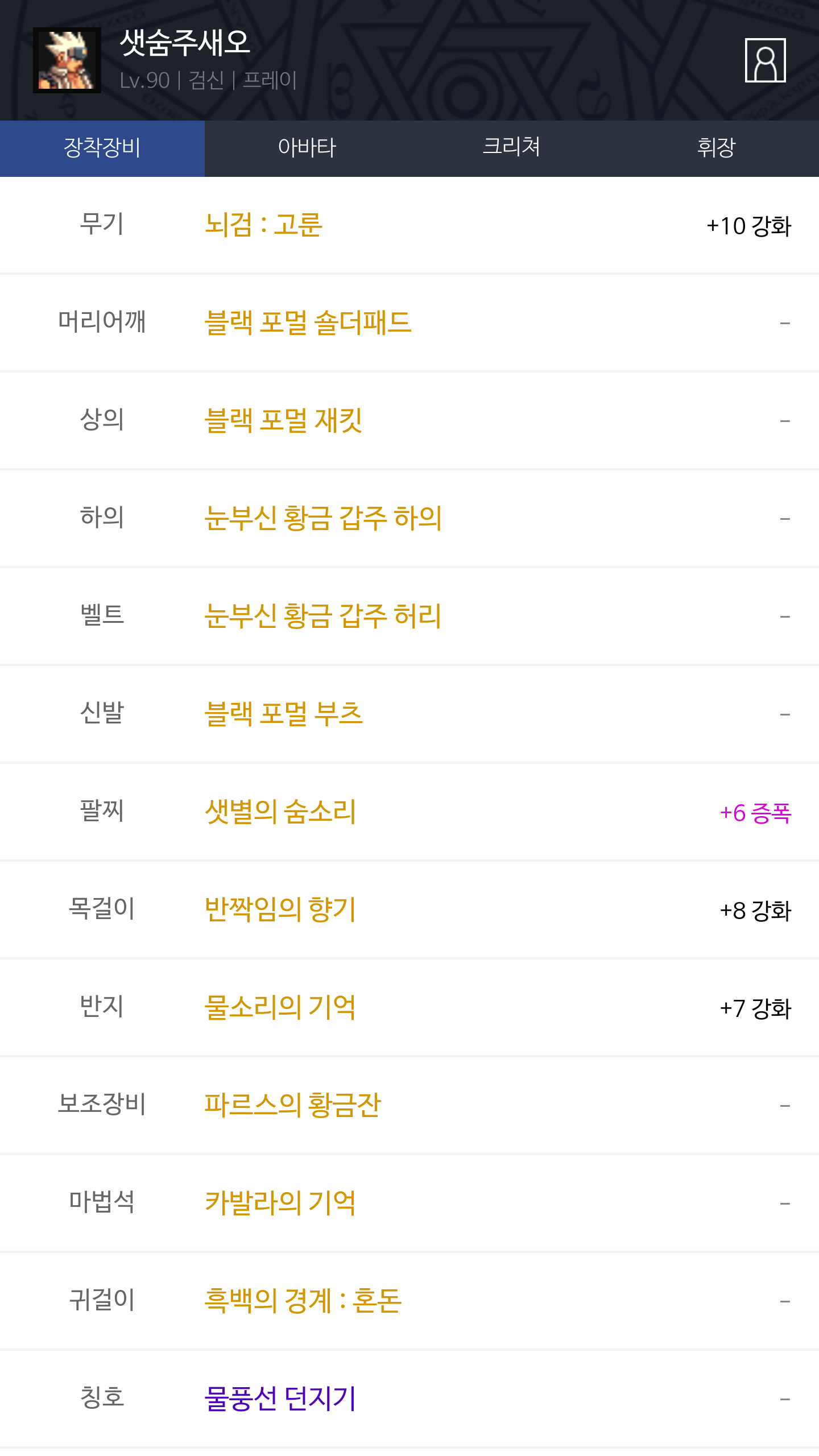Open bracelet item 샛별의 숨소리
Image resolution: width=819 pixels, height=1456 pixels.
(280, 812)
